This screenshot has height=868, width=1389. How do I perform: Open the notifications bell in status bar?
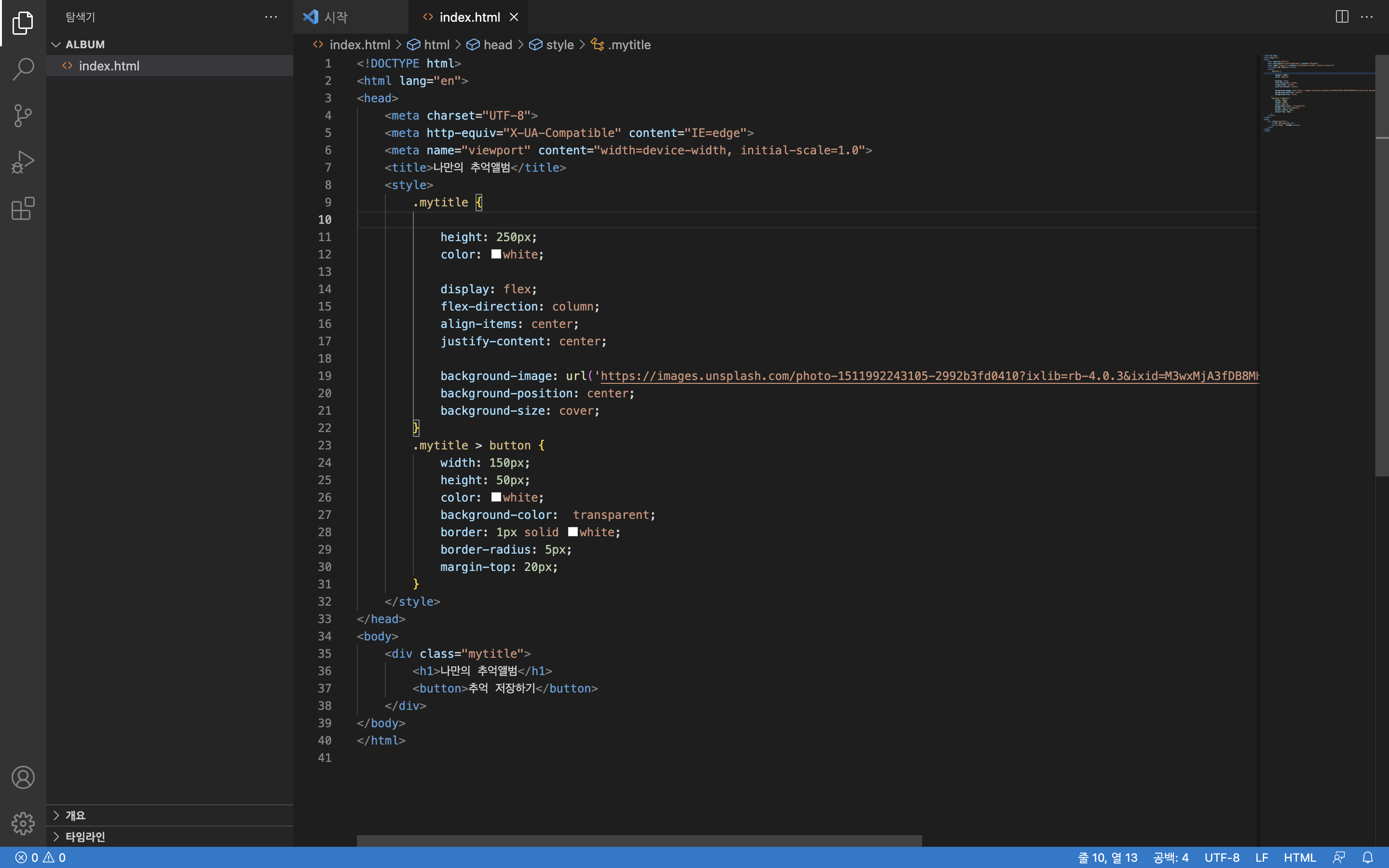point(1368,857)
